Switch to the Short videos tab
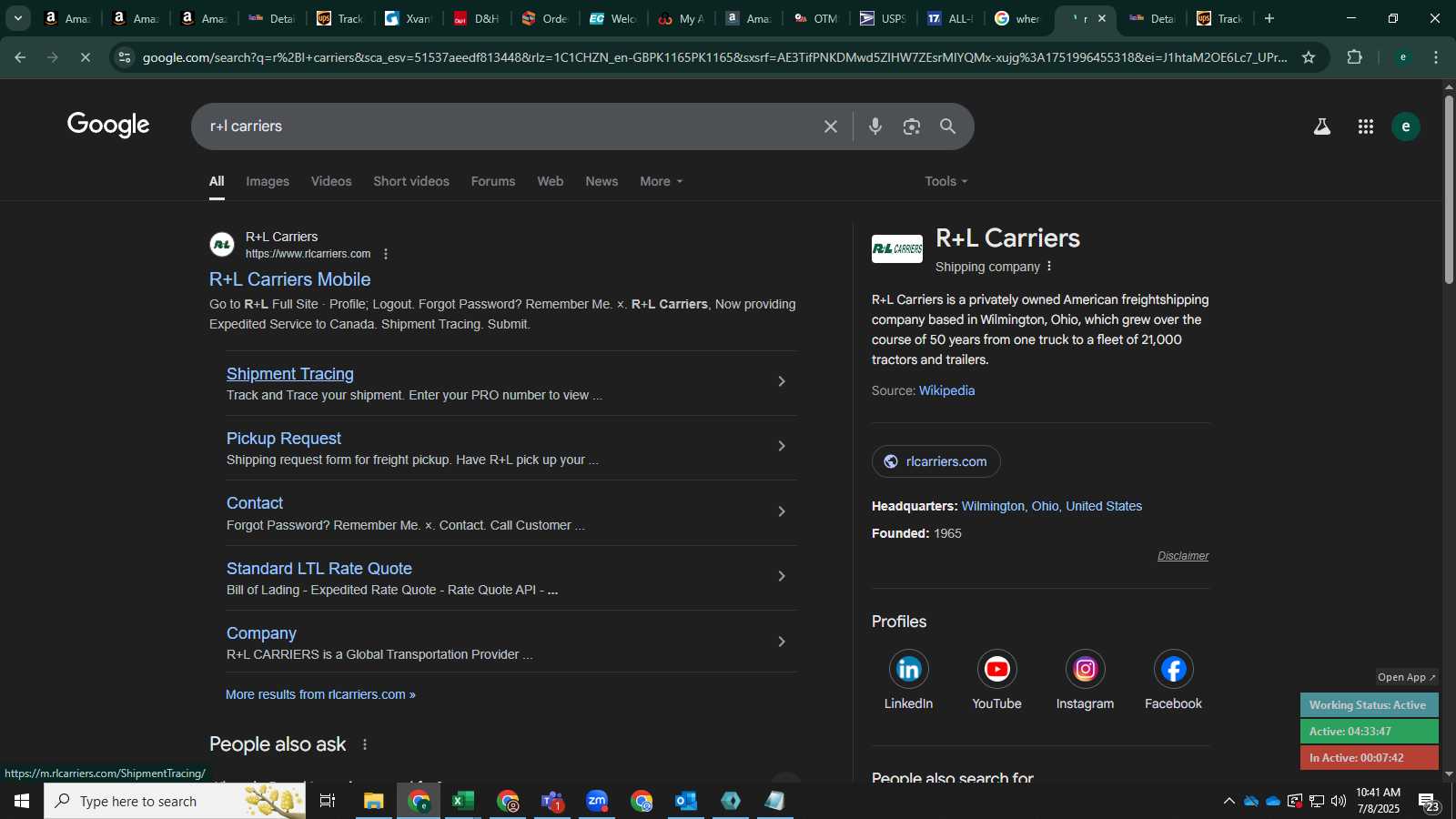Viewport: 1456px width, 819px height. (x=411, y=181)
